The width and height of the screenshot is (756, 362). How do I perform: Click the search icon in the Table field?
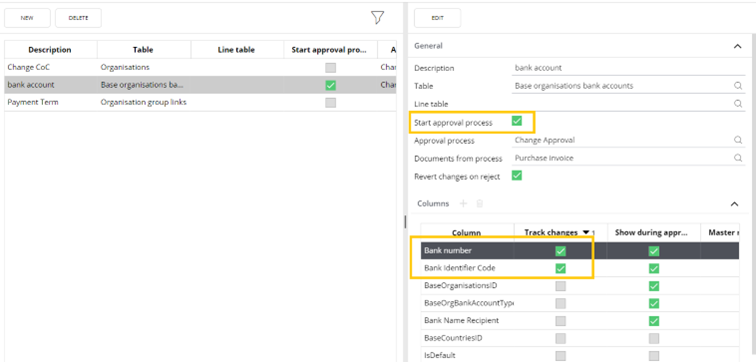tap(738, 86)
